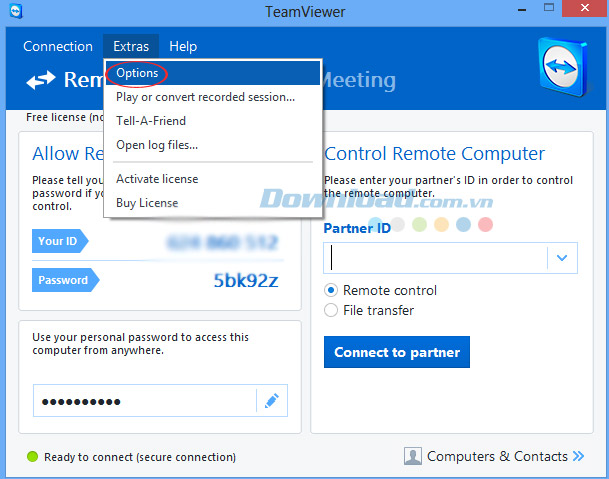Select the Remote control radio button

[331, 290]
